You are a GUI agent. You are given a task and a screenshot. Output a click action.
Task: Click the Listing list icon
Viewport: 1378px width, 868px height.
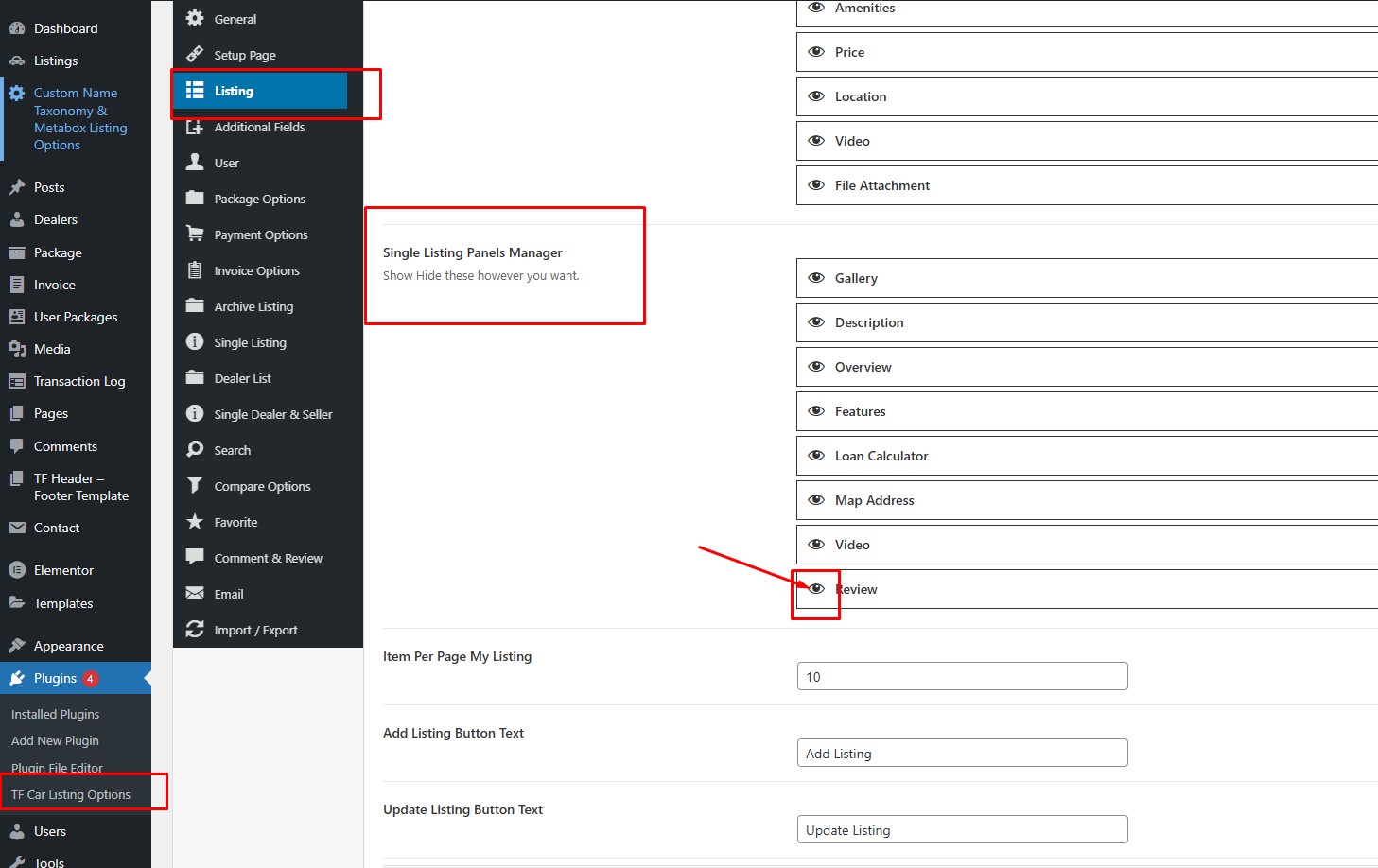[195, 90]
